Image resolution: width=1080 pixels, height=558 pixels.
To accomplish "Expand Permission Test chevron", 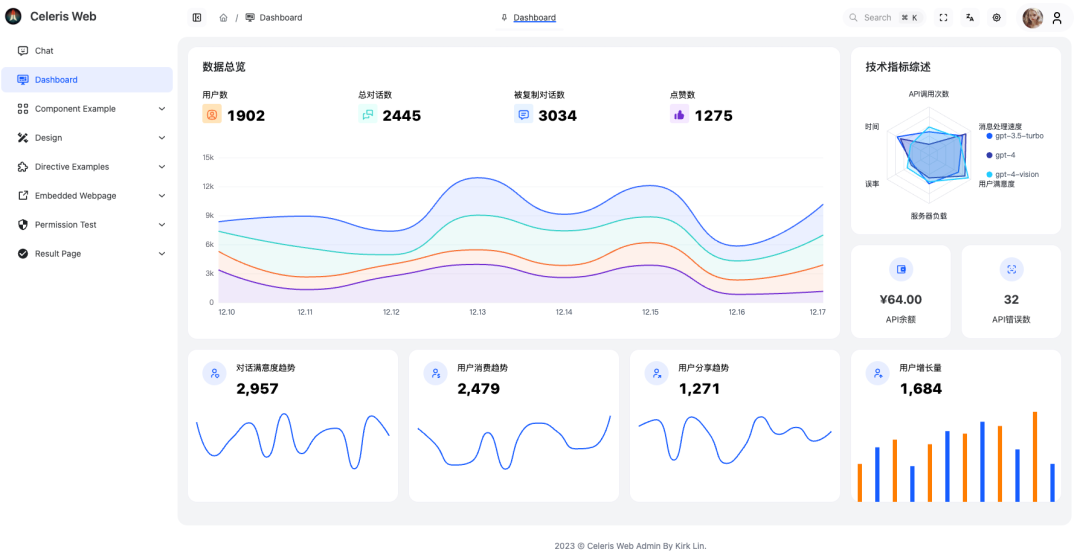I will 162,225.
